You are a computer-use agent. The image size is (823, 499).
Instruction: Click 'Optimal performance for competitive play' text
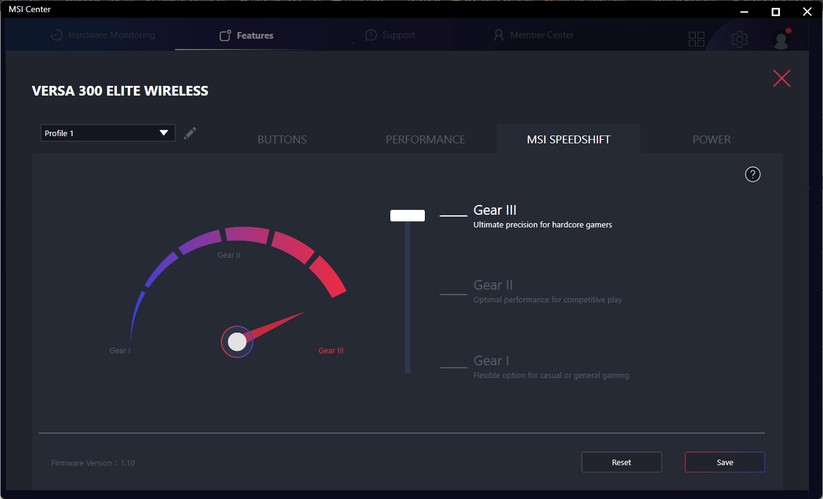point(547,300)
